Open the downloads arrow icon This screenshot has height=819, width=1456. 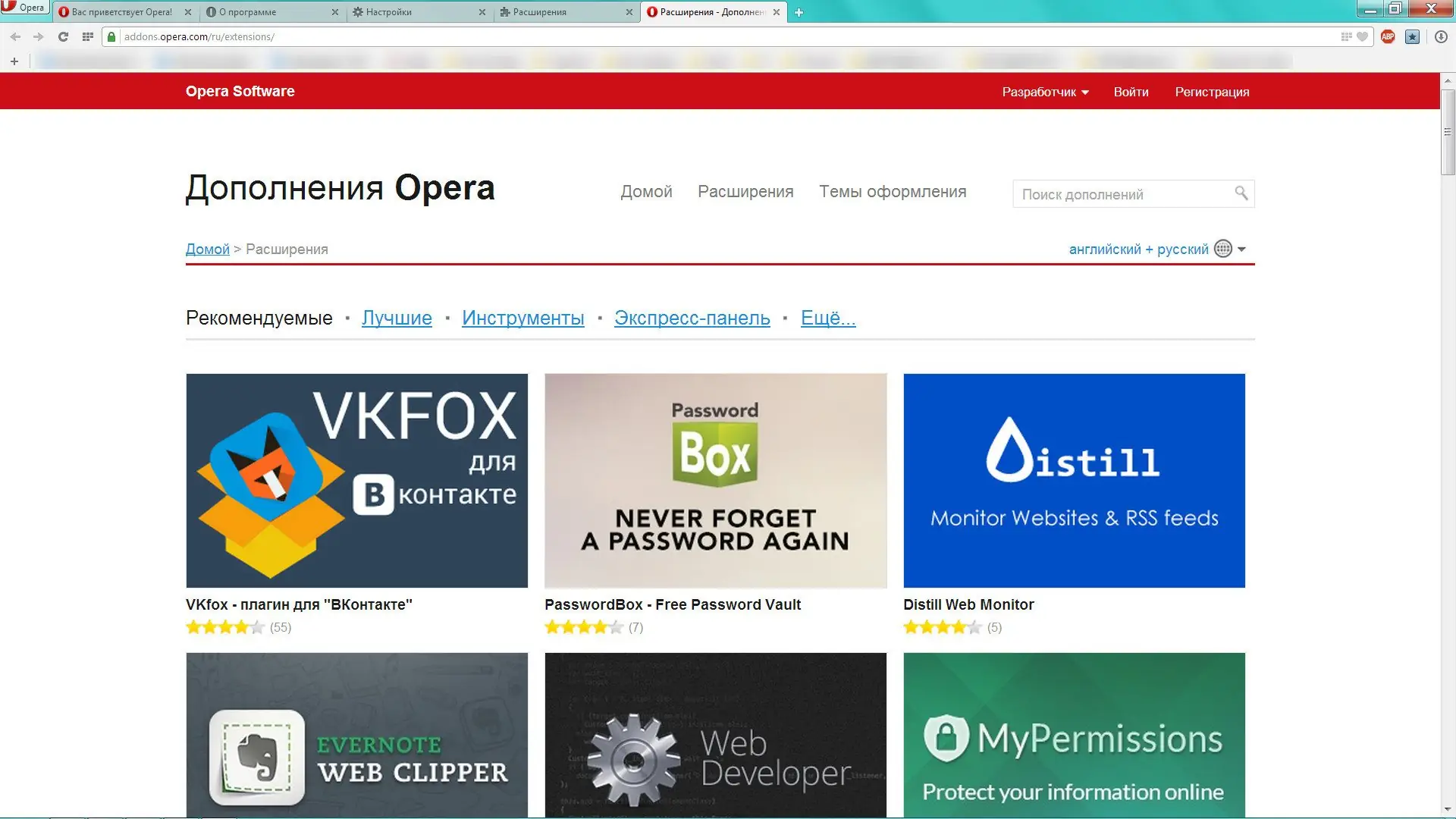tap(1441, 36)
